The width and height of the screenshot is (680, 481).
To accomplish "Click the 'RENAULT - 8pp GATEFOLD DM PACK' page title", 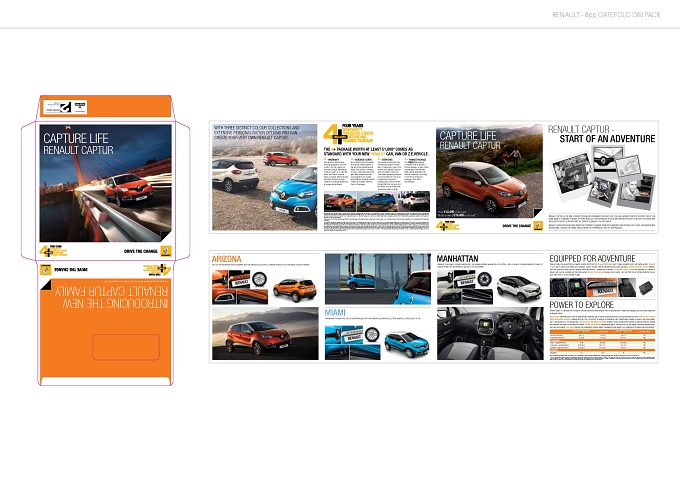I will (x=606, y=15).
